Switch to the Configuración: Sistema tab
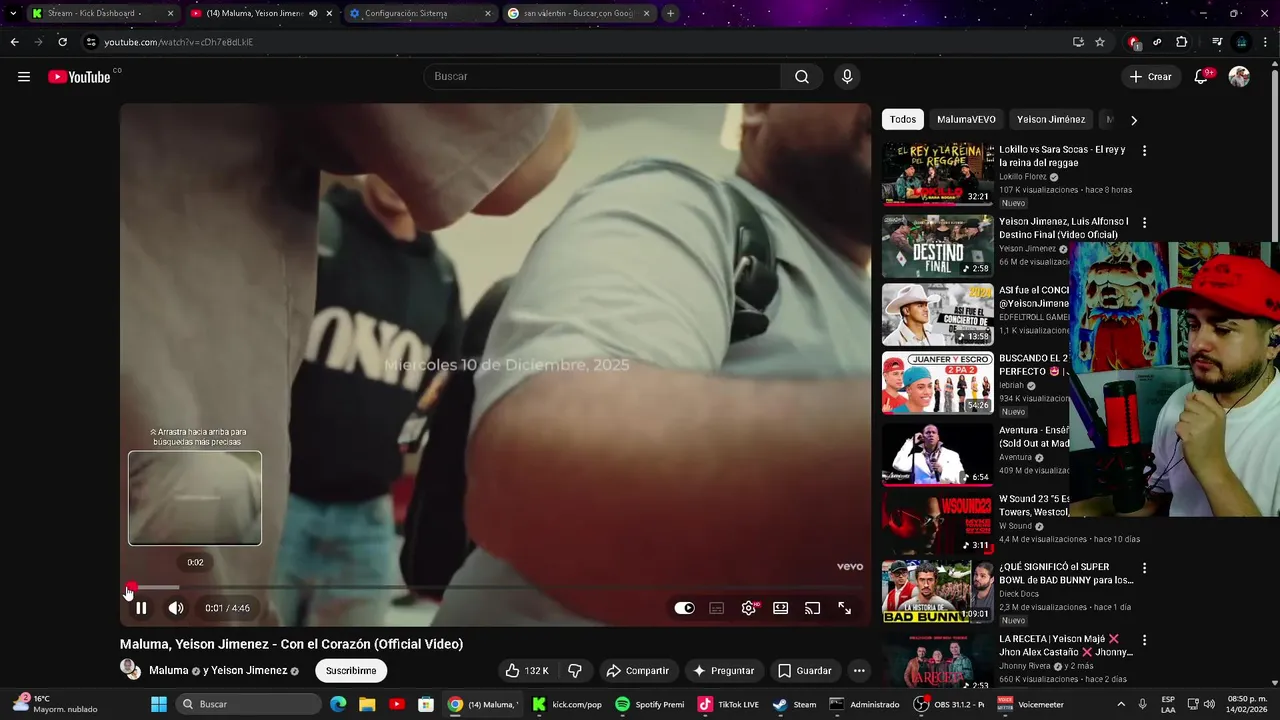 point(420,14)
